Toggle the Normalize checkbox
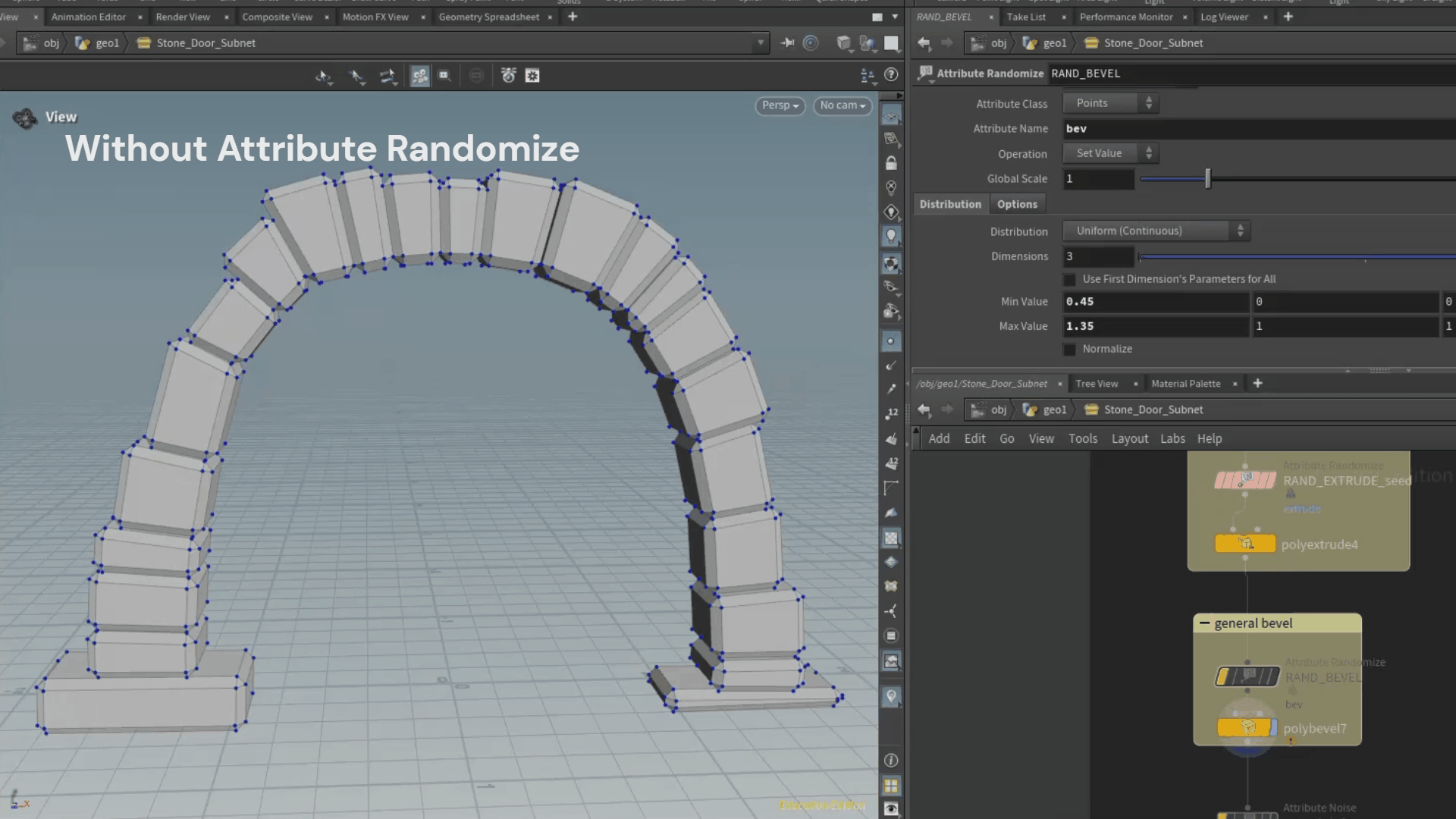The width and height of the screenshot is (1456, 819). 1069,350
